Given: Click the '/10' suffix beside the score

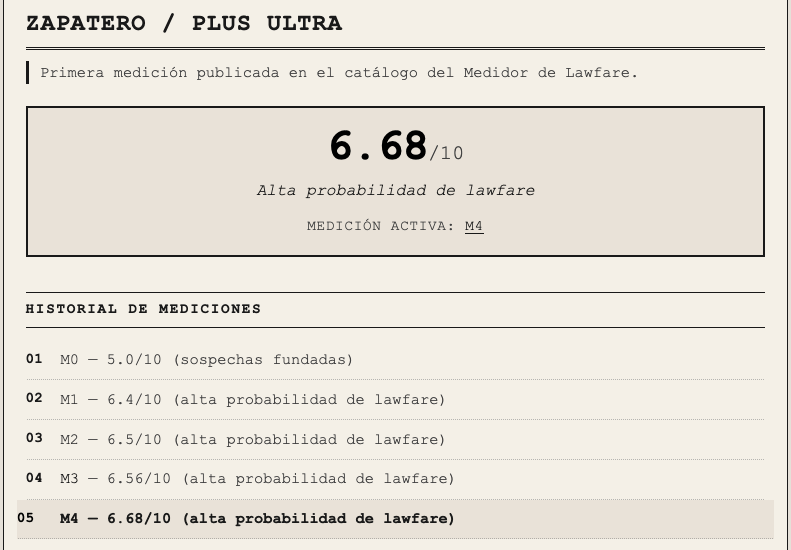Looking at the screenshot, I should 446,153.
